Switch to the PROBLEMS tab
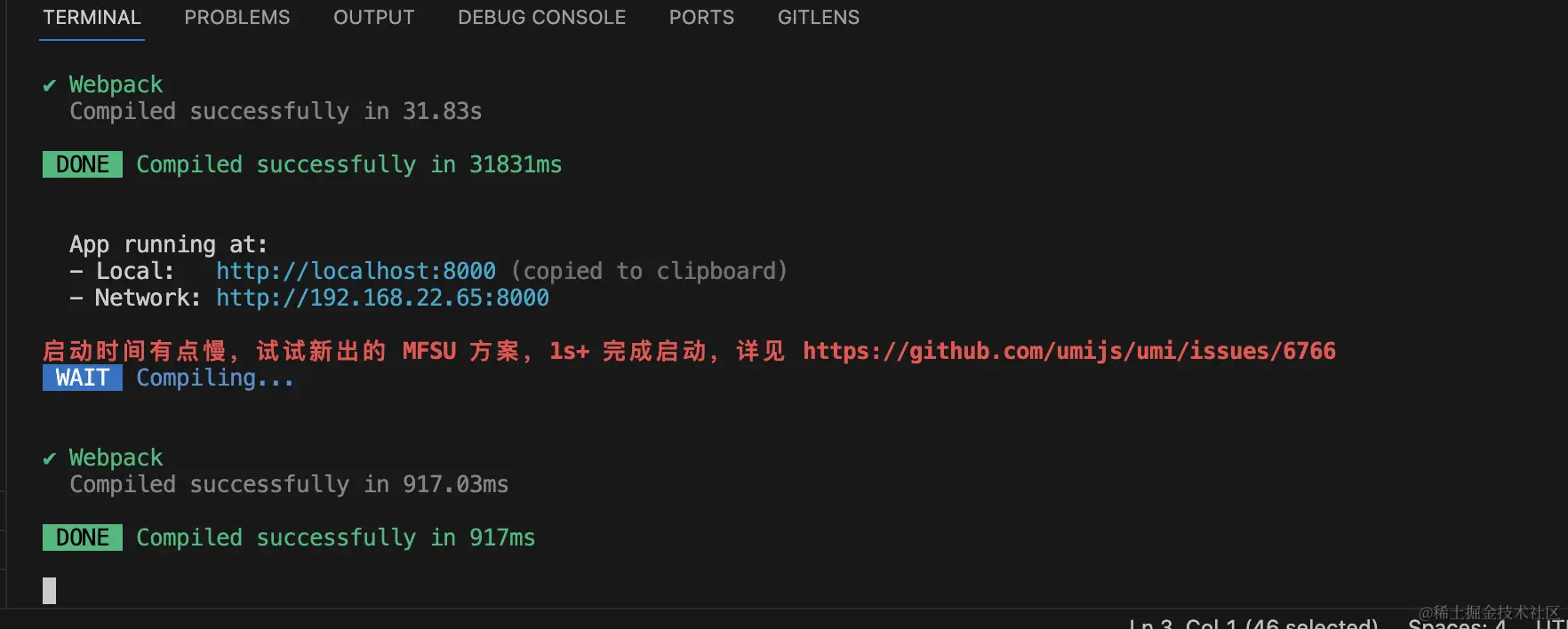 (x=236, y=17)
